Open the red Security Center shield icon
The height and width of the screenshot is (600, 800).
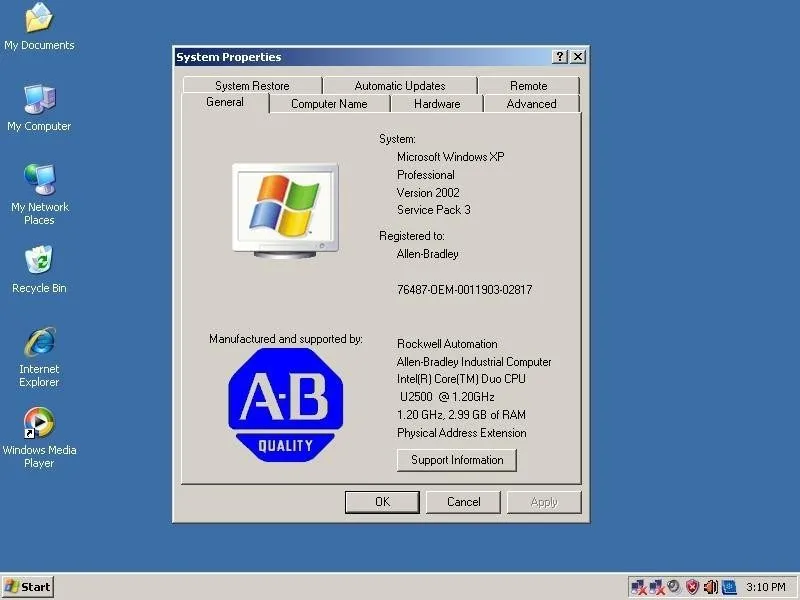click(x=692, y=587)
